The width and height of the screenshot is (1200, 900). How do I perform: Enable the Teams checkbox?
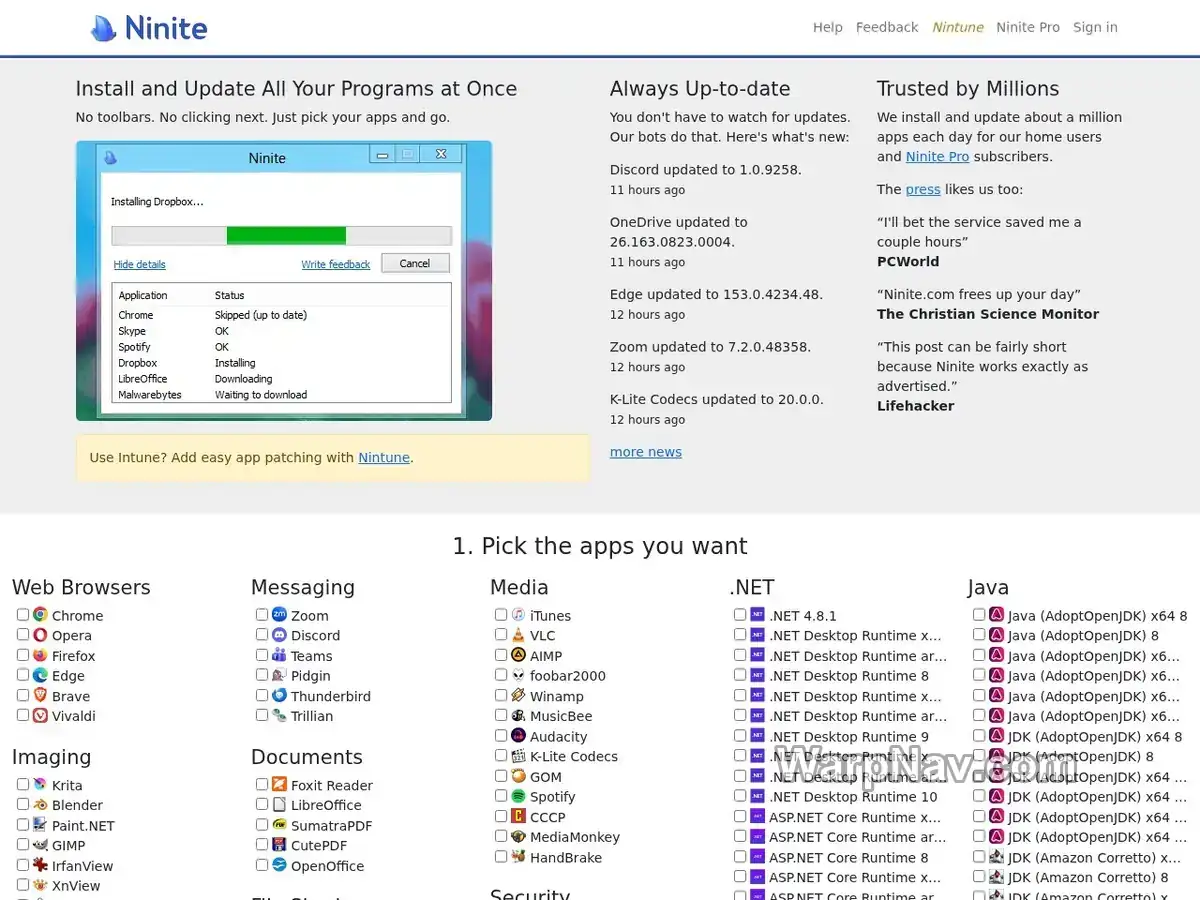coord(262,655)
